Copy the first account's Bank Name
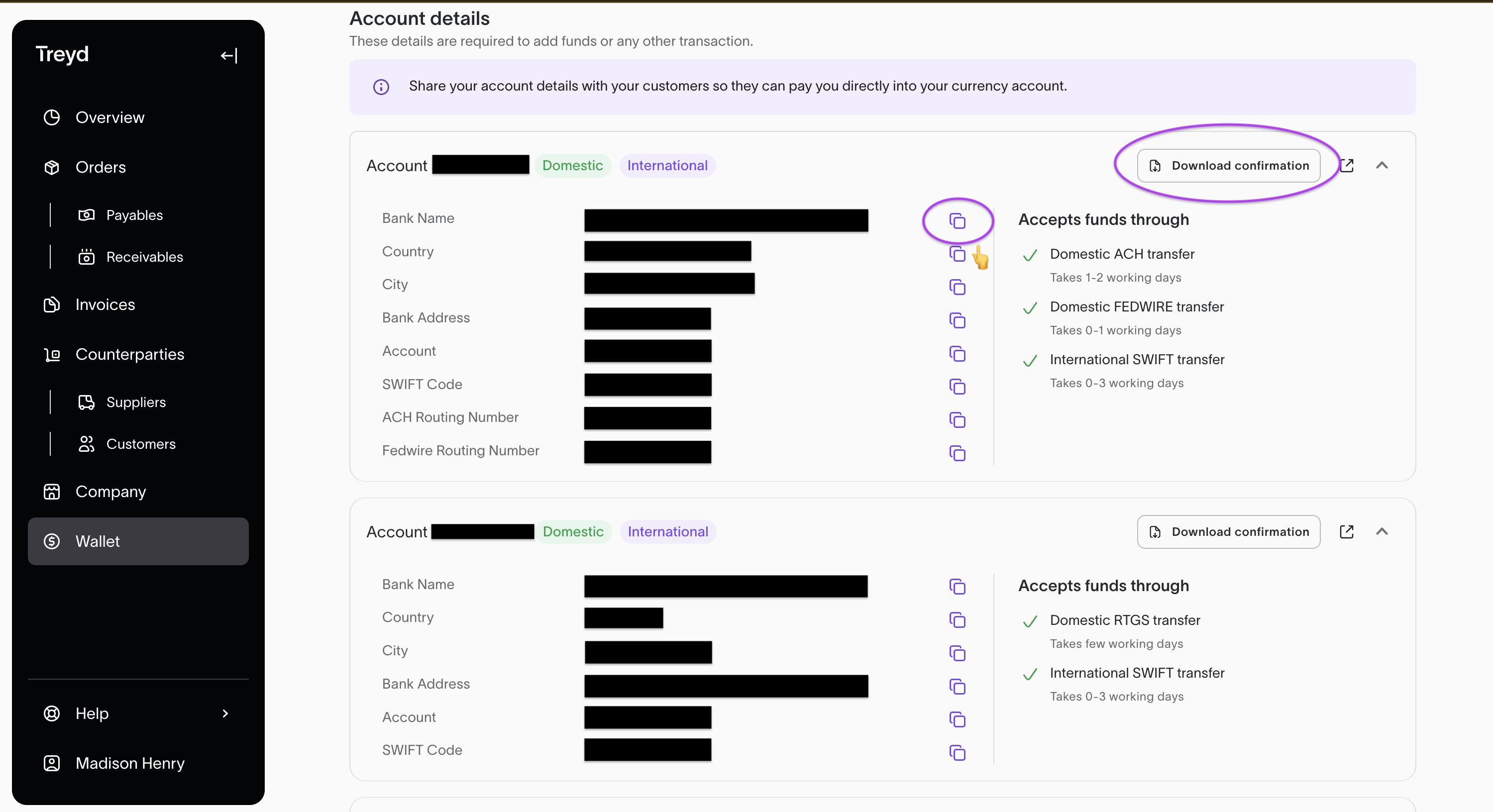 (x=957, y=221)
